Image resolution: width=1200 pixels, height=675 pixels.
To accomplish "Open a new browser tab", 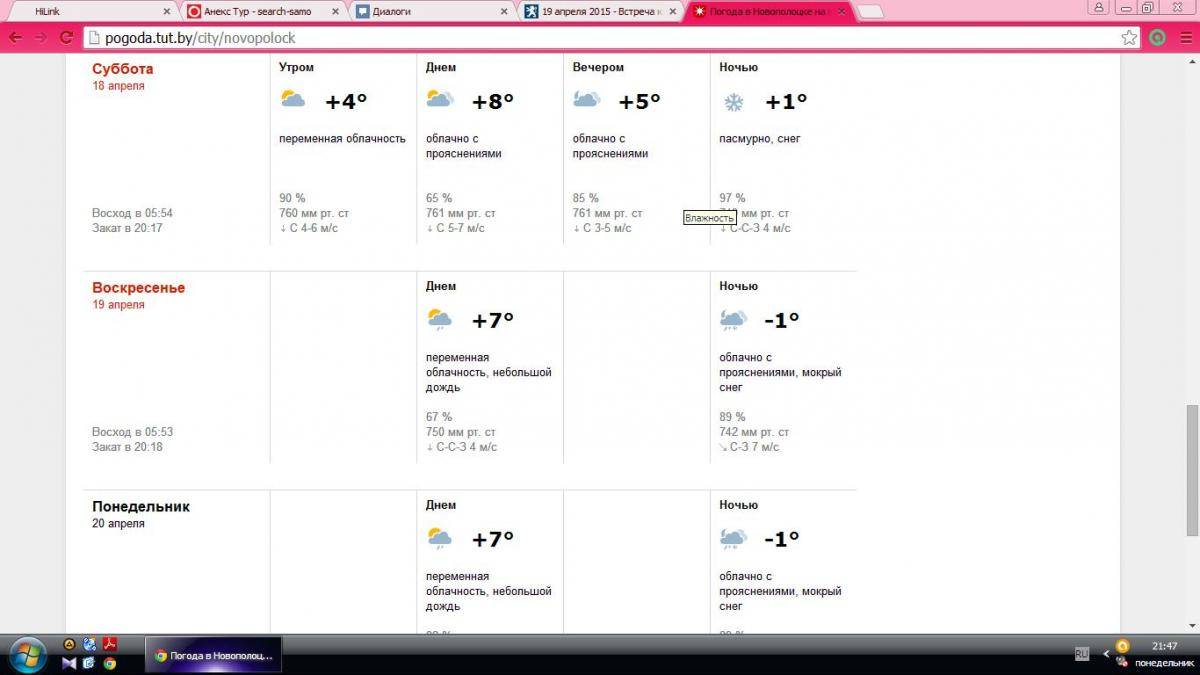I will click(870, 12).
